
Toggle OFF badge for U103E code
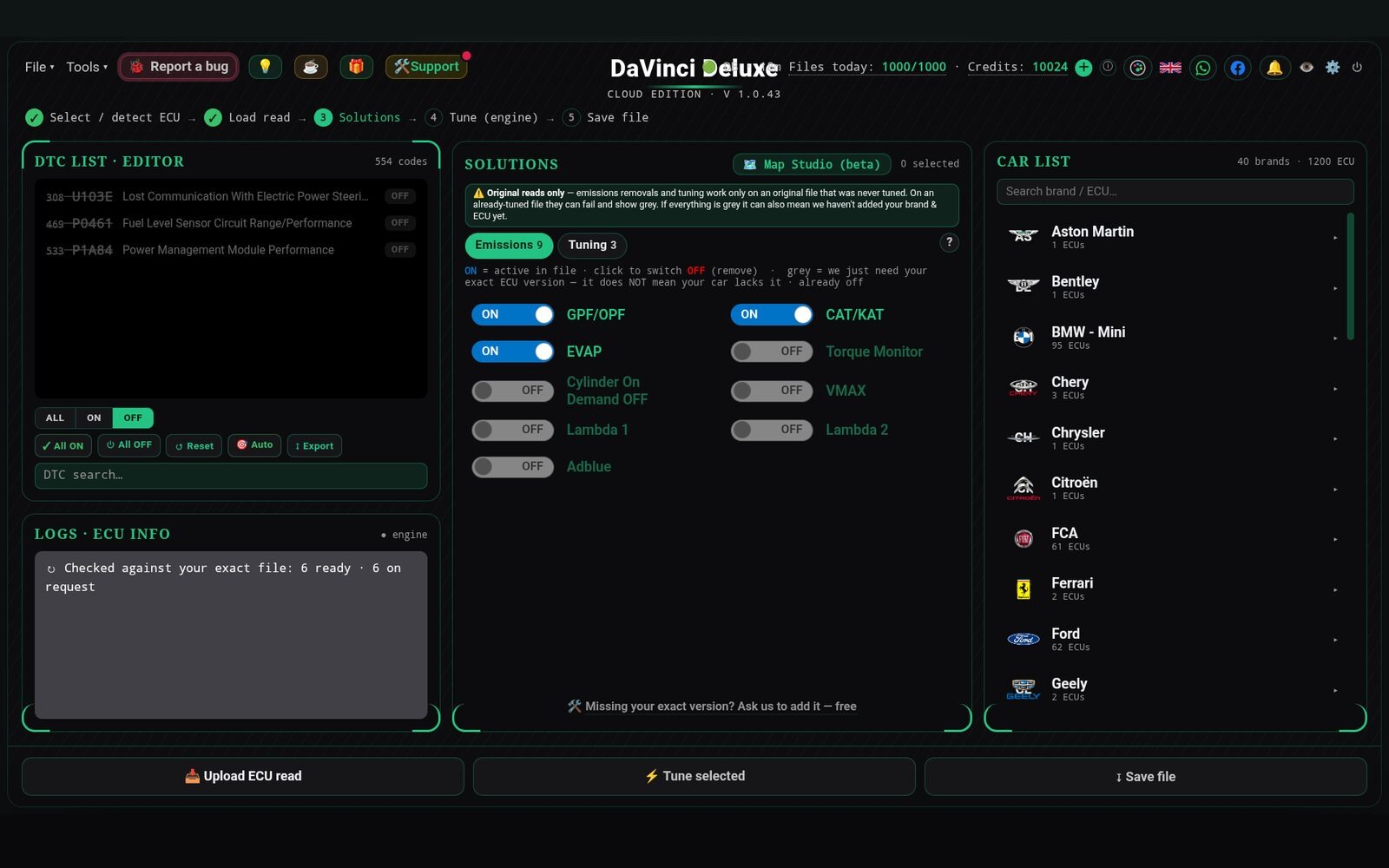click(400, 196)
